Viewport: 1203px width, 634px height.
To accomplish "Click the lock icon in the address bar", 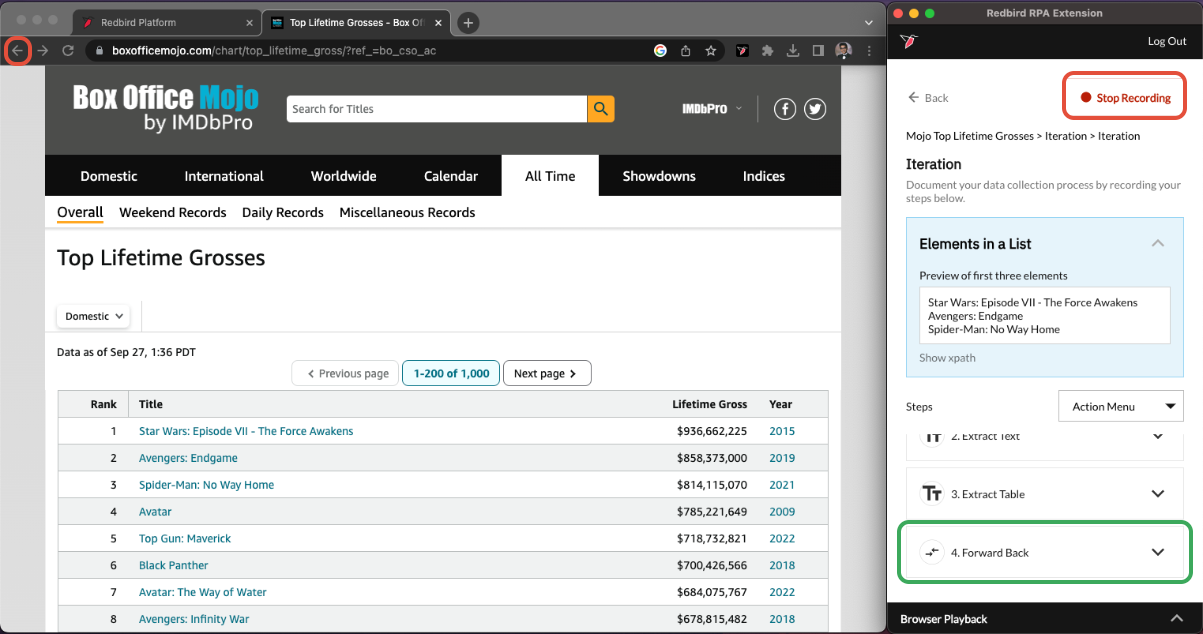I will tap(99, 50).
